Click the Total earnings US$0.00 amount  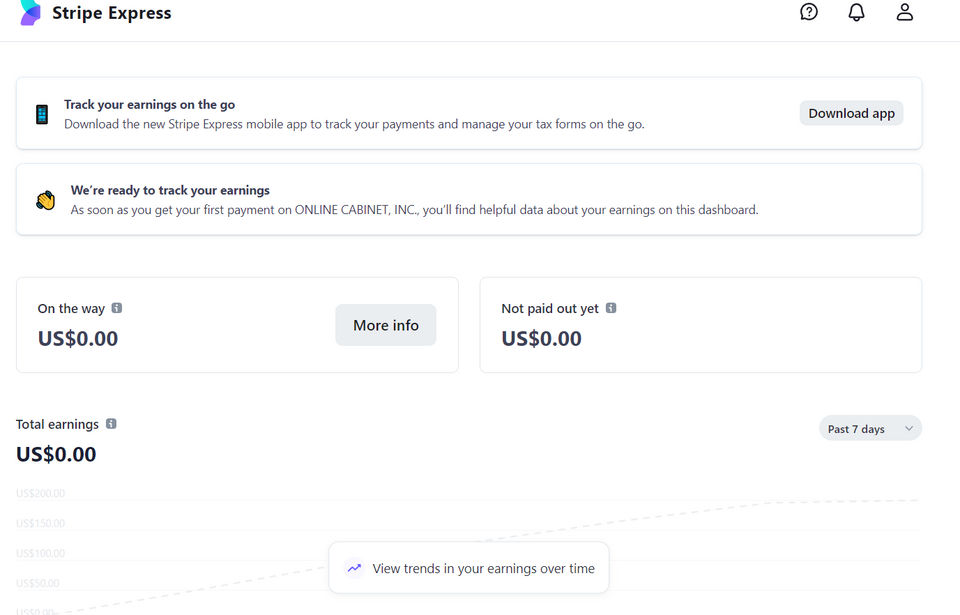(x=56, y=454)
